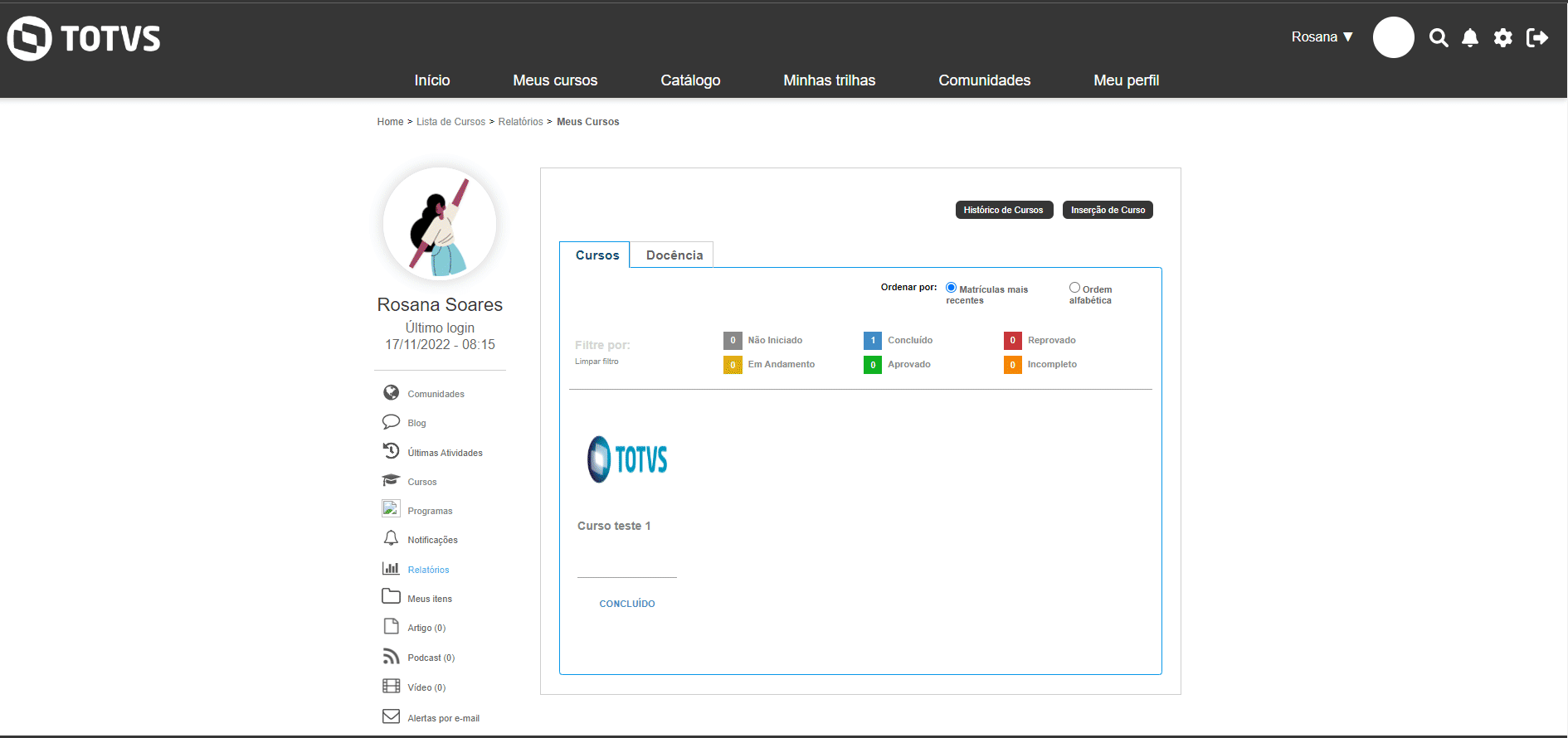
Task: Switch to the Docência tab
Action: (x=673, y=255)
